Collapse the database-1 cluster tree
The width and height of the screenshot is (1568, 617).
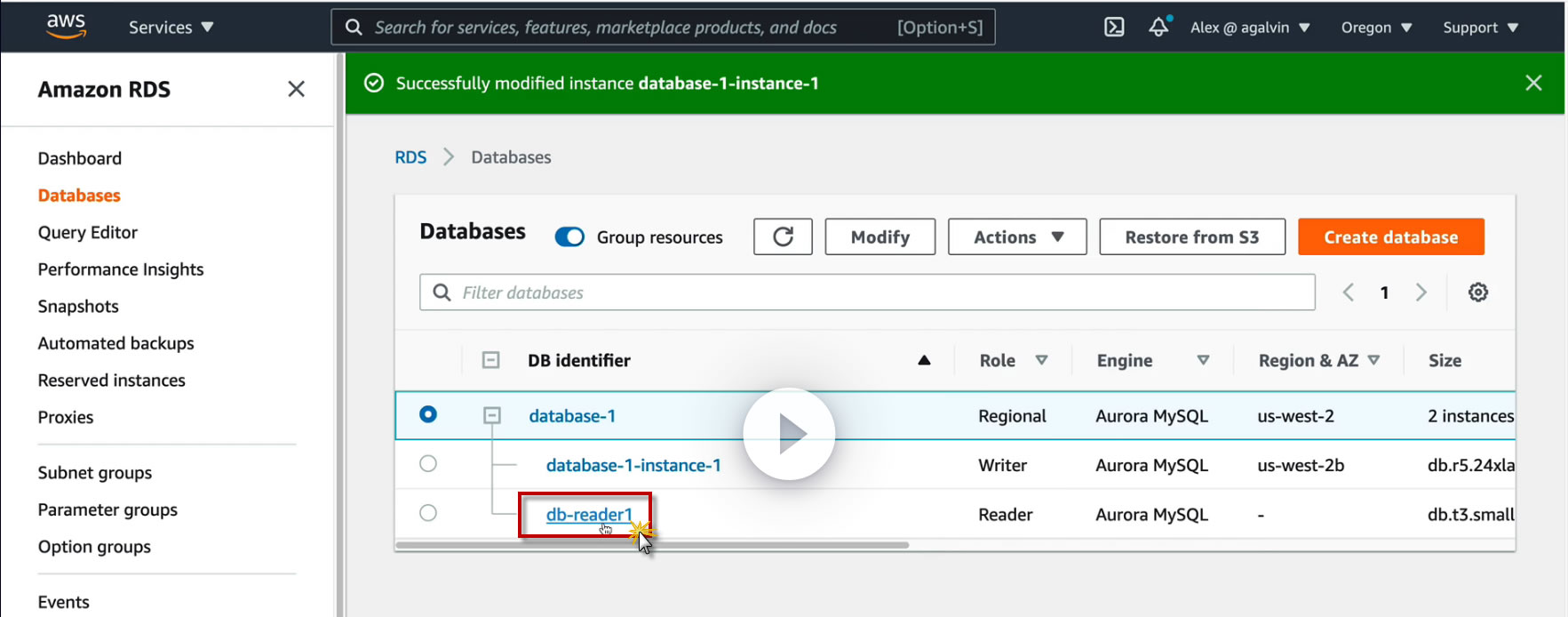(491, 415)
